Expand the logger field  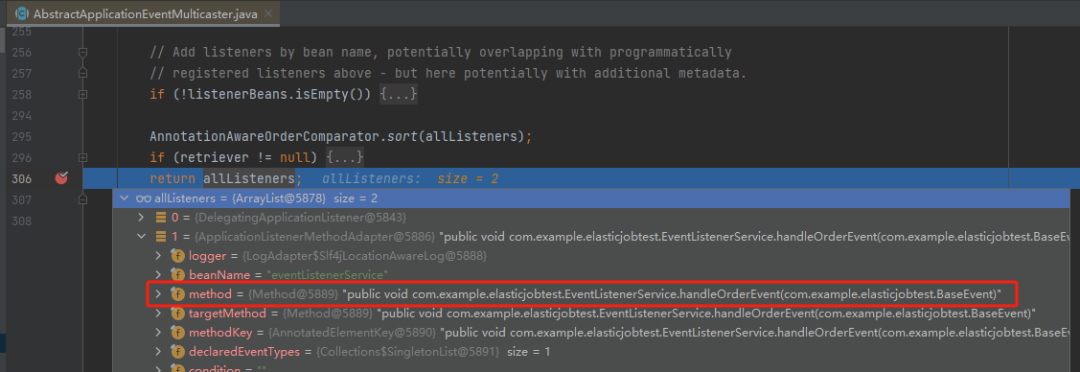[158, 256]
